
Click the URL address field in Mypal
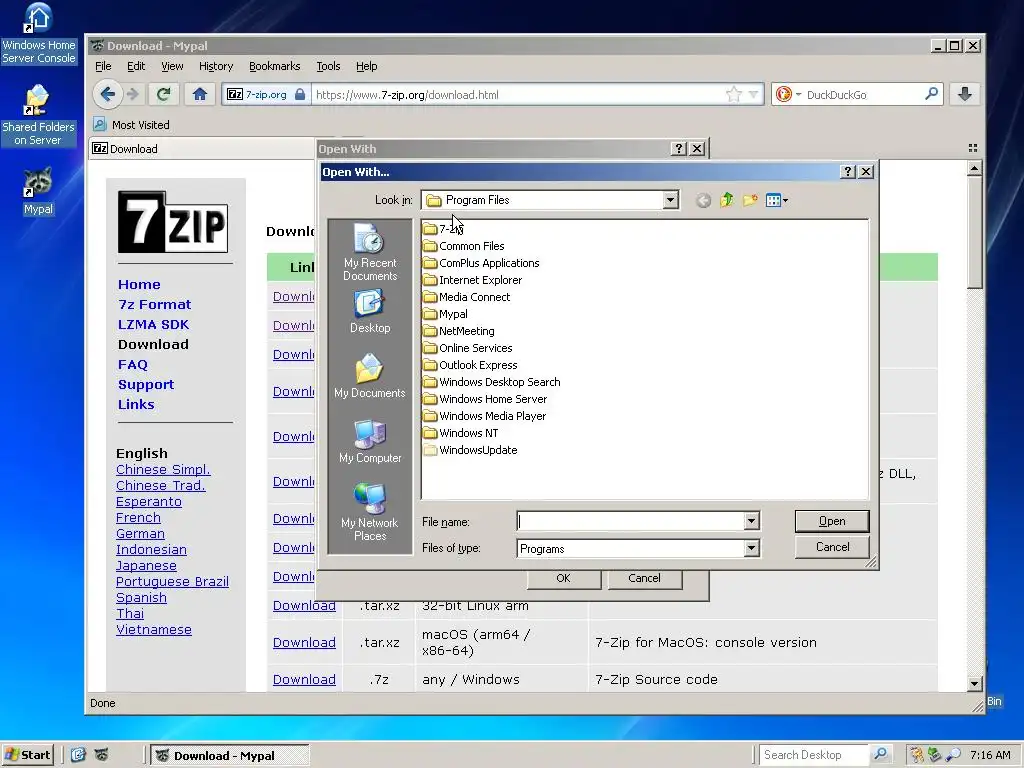pyautogui.click(x=517, y=95)
